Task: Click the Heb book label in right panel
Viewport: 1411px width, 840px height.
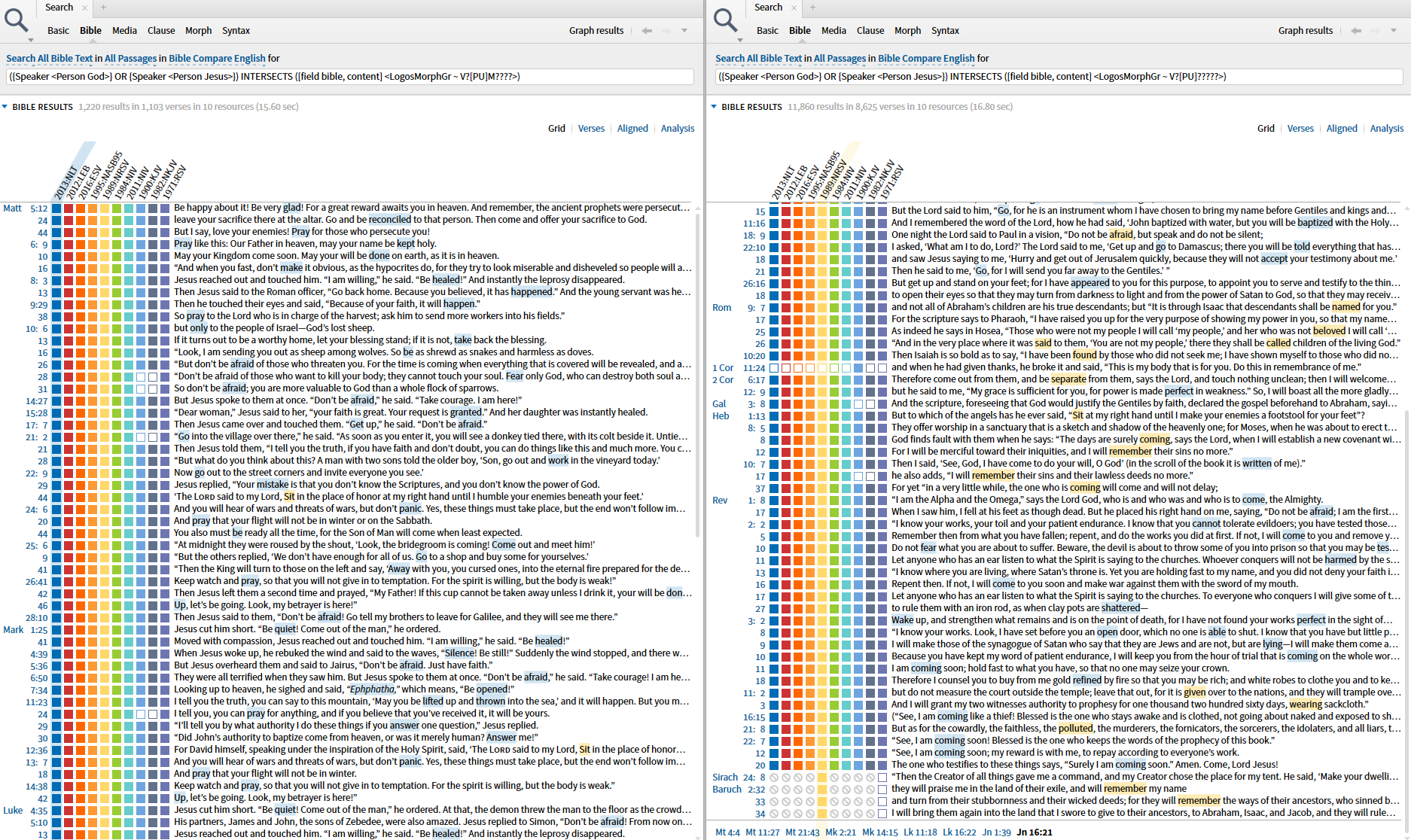Action: (721, 416)
